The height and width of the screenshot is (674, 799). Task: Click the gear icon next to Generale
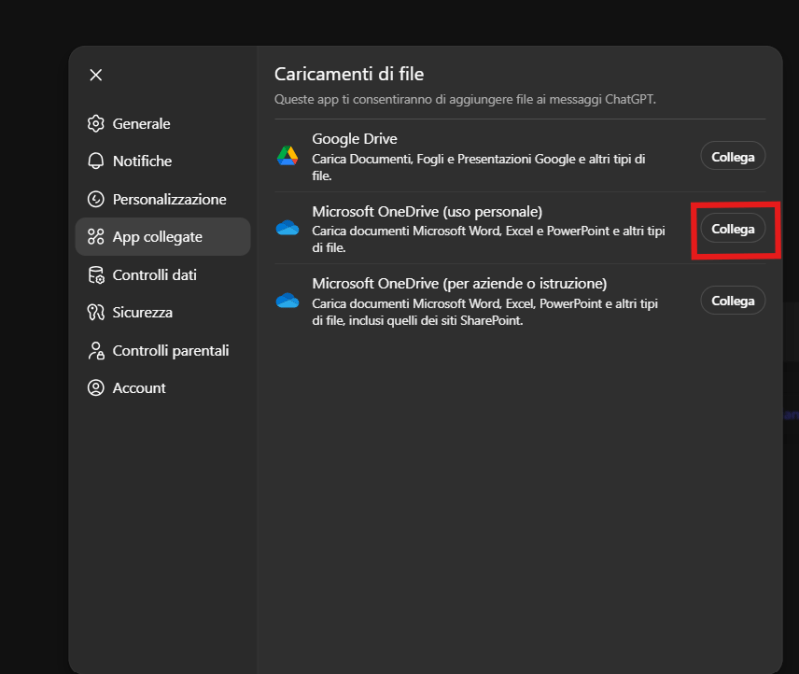click(x=96, y=124)
